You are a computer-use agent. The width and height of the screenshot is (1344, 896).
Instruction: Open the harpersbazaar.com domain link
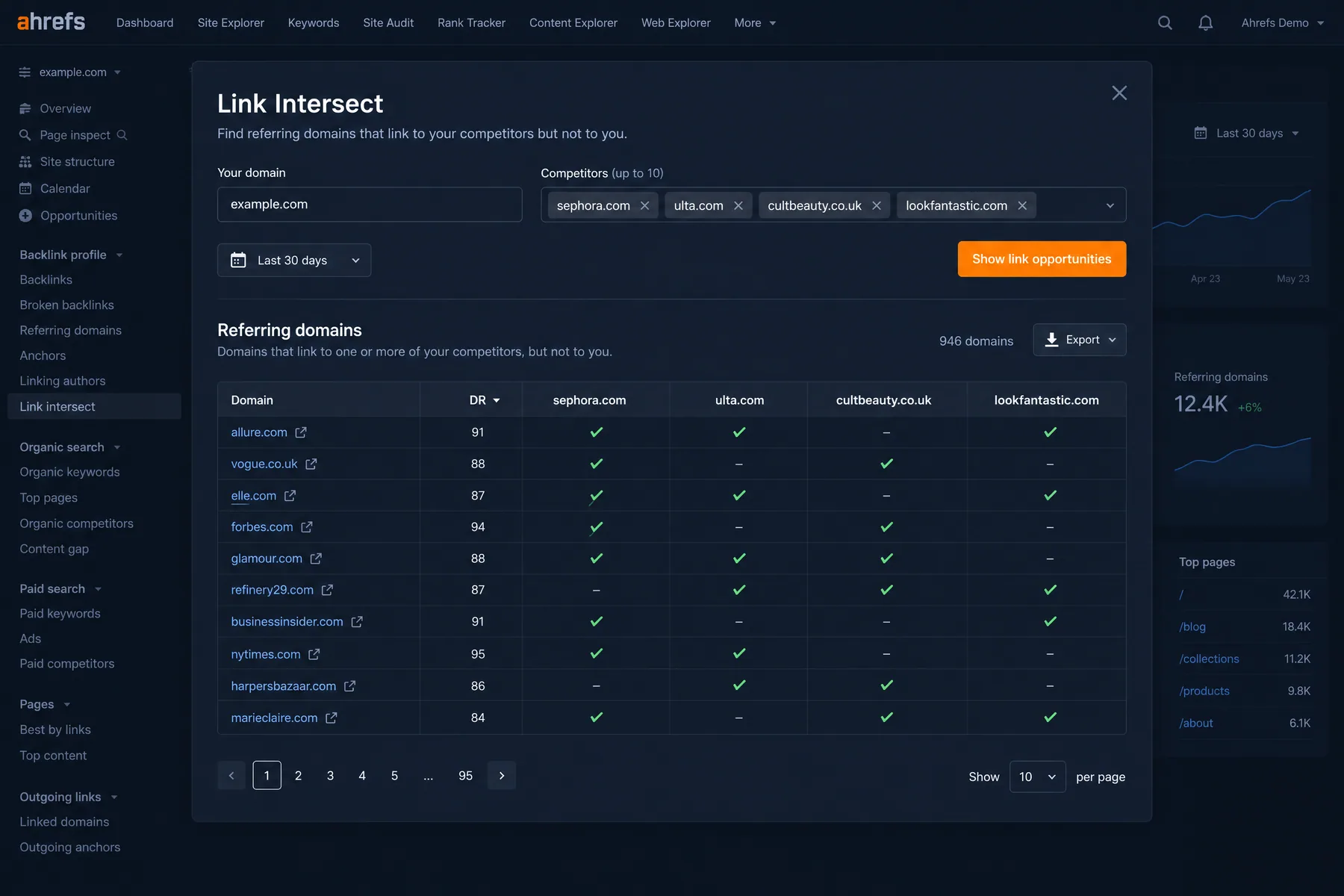284,686
